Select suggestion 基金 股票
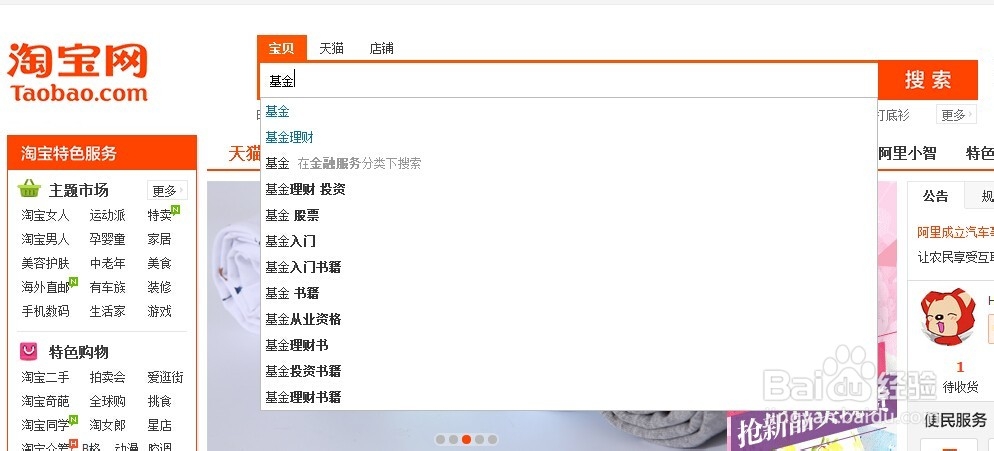 point(569,216)
